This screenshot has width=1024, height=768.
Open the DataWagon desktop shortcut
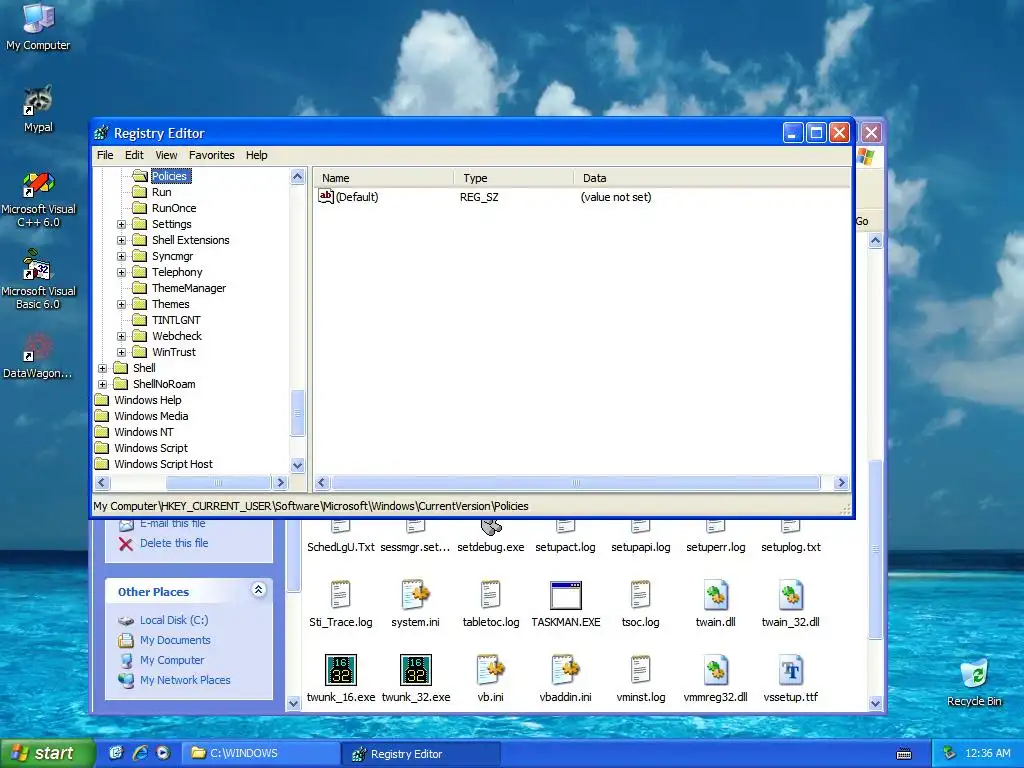37,356
